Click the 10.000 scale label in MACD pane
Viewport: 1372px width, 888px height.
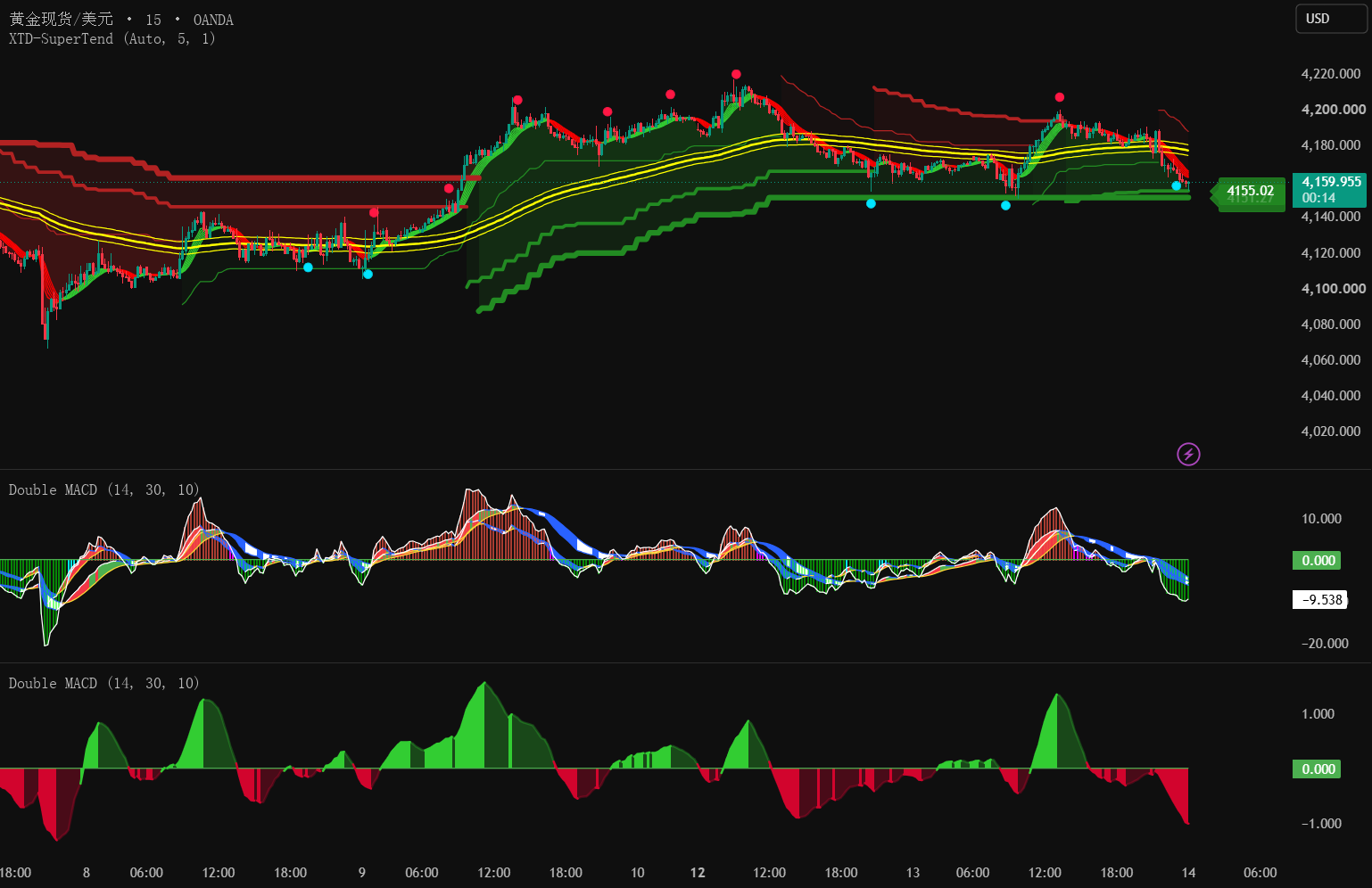pos(1322,519)
